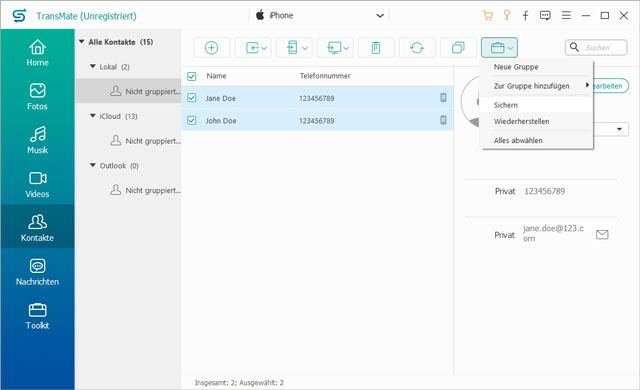Image resolution: width=640 pixels, height=390 pixels.
Task: Open the Toolkit section
Action: click(38, 316)
